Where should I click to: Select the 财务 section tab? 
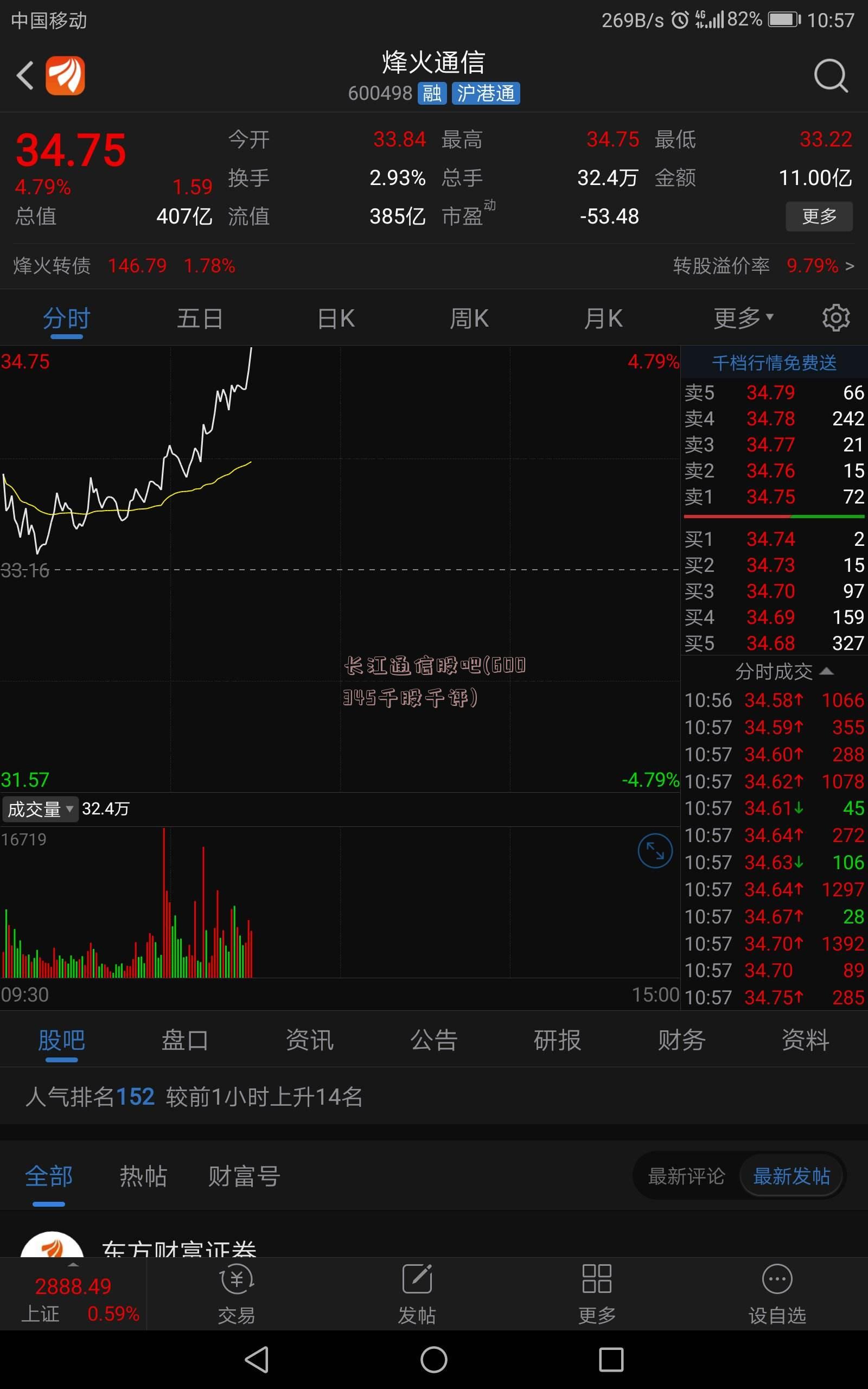[x=681, y=1040]
